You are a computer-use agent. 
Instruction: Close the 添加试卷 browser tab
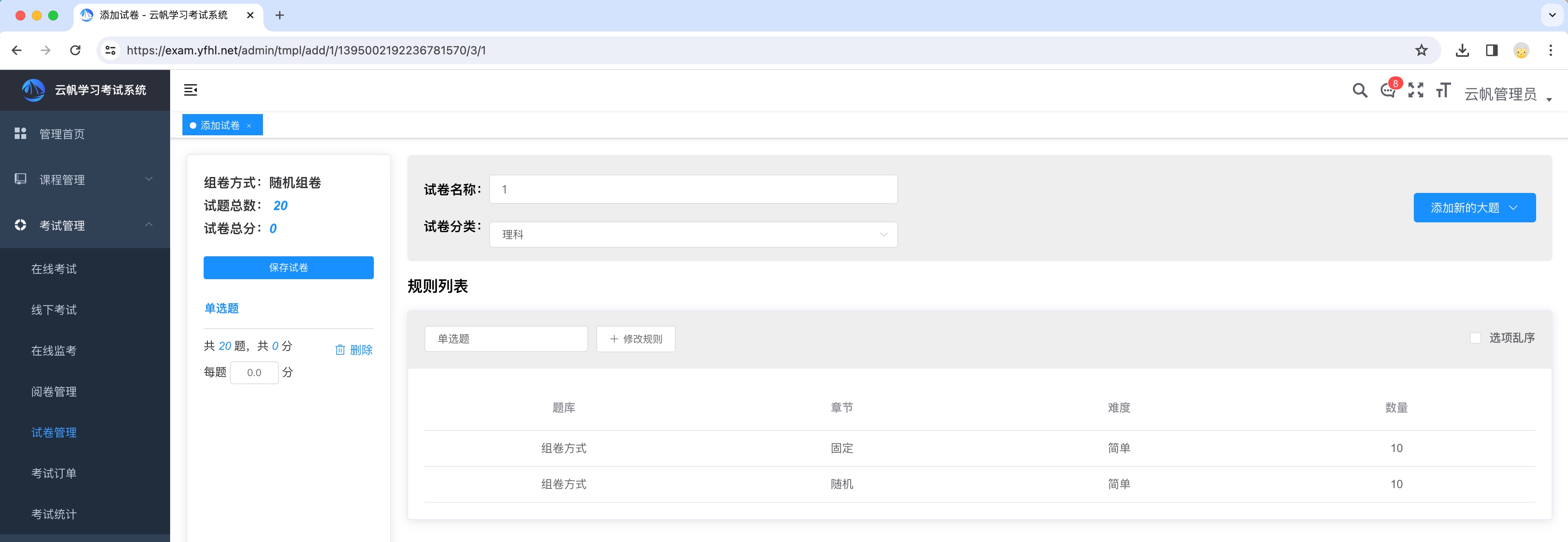[x=250, y=15]
